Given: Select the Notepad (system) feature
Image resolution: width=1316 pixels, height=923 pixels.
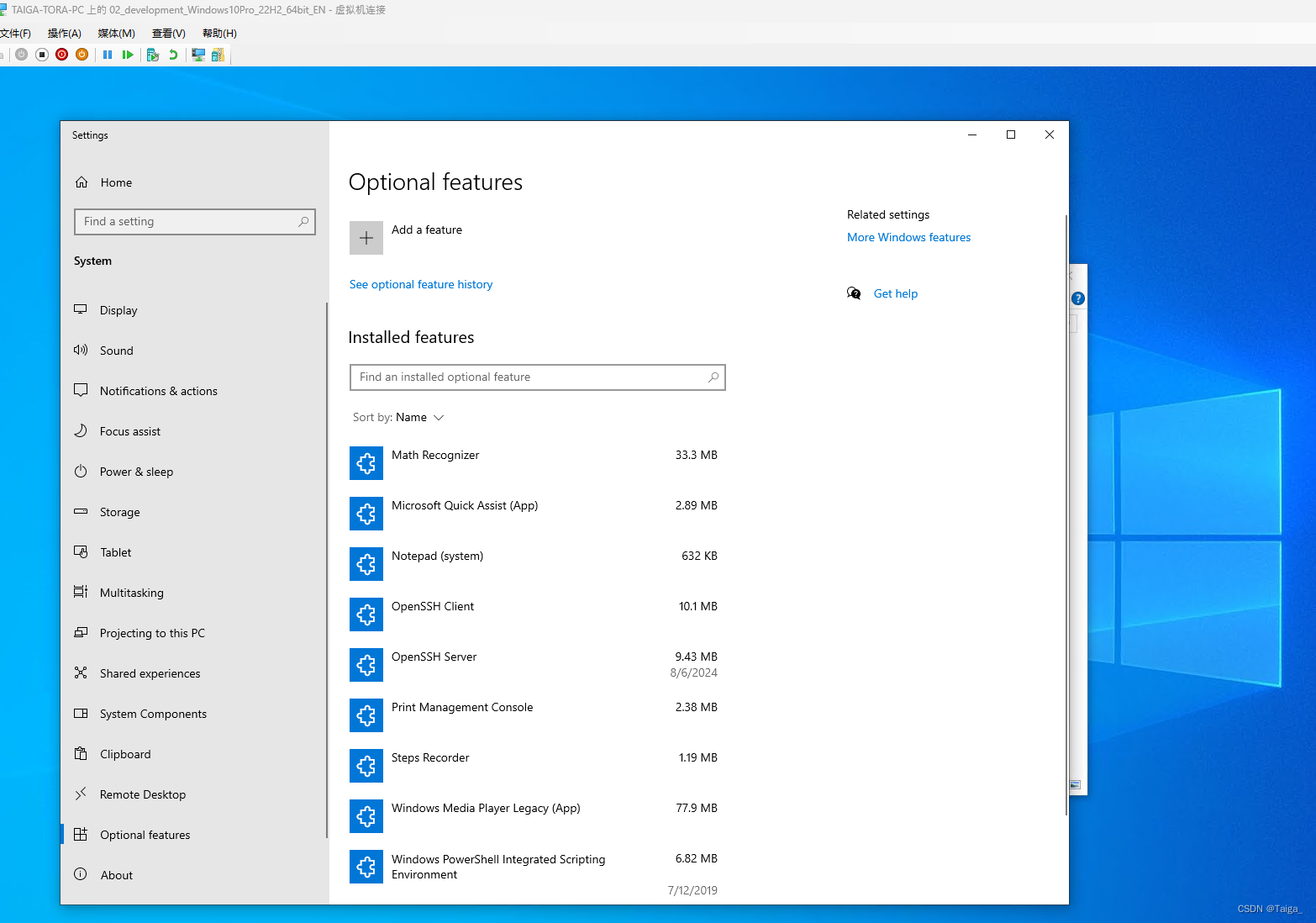Looking at the screenshot, I should [537, 564].
